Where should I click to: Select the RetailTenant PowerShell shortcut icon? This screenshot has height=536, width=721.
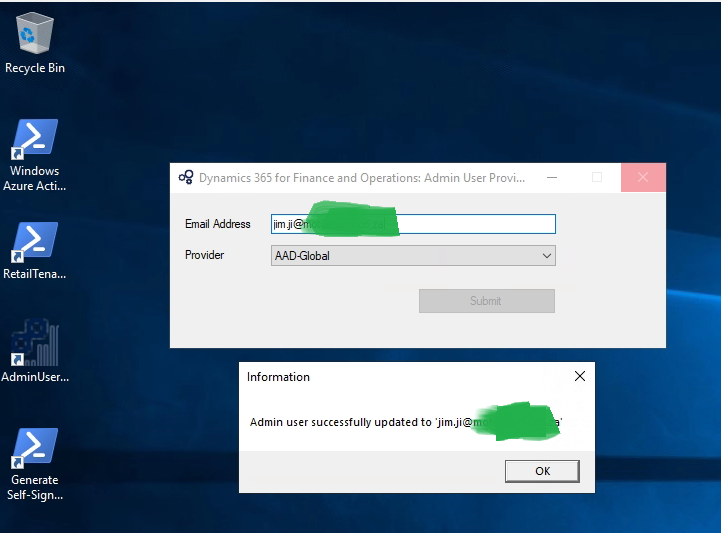click(x=35, y=251)
